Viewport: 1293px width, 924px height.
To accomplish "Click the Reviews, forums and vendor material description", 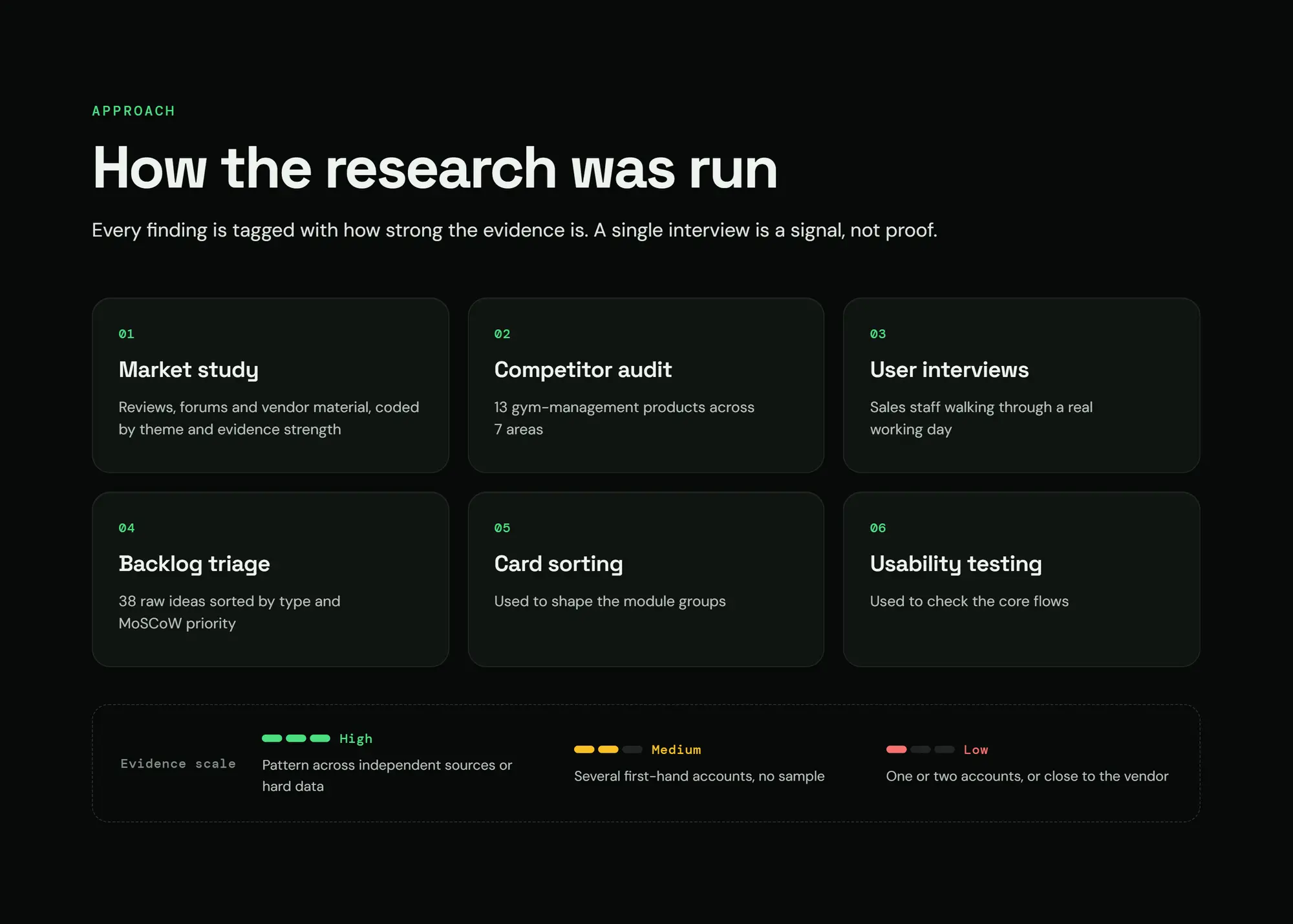I will pyautogui.click(x=268, y=418).
